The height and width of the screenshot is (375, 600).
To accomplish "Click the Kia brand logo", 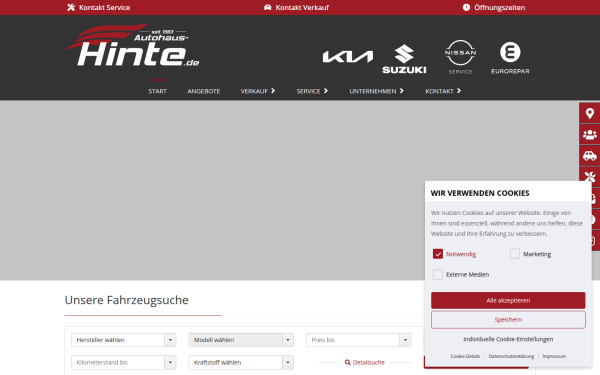I will tap(347, 57).
